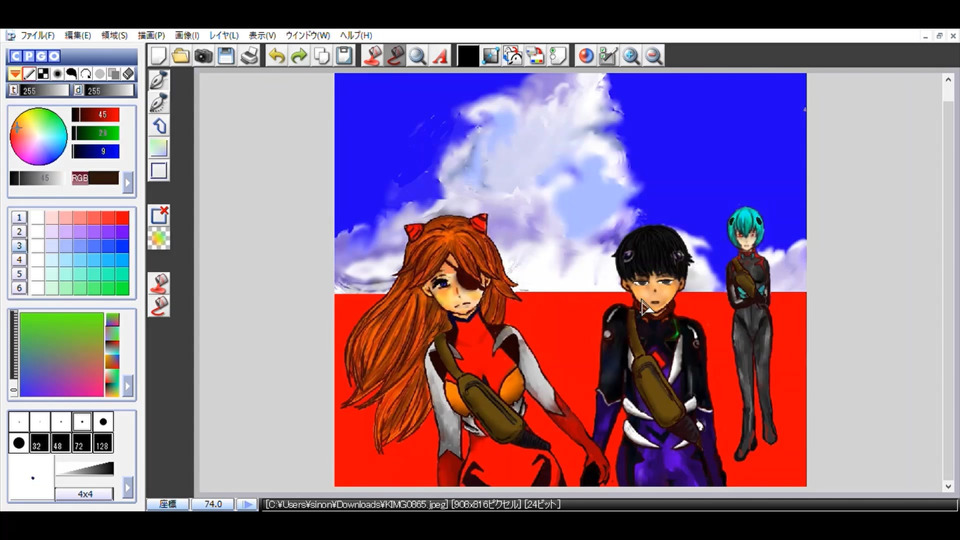Choose the 128 brush size preset
The image size is (960, 540).
(x=103, y=443)
